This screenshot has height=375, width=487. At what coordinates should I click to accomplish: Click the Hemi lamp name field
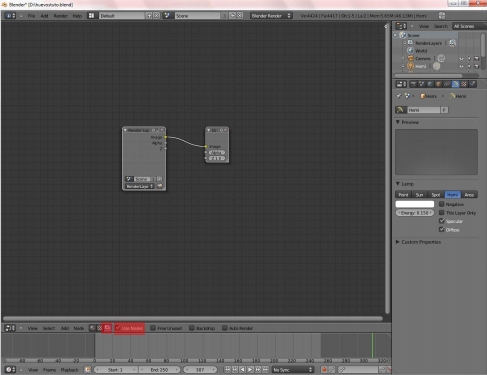[x=423, y=110]
